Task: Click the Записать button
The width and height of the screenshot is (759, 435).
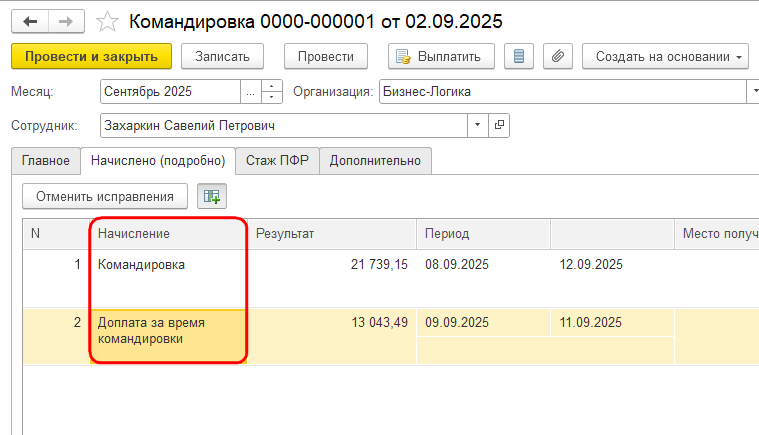Action: click(x=222, y=56)
